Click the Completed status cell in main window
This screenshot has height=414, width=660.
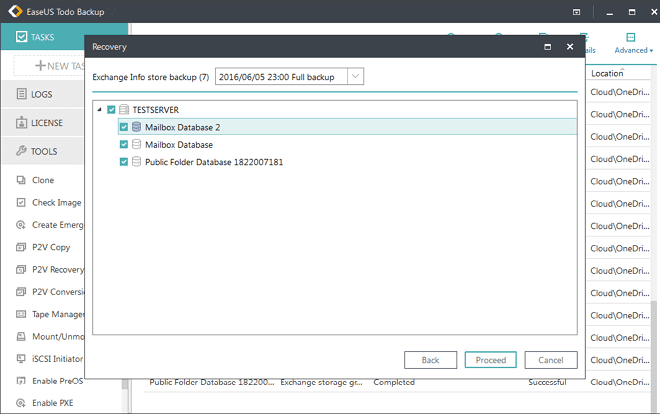394,382
